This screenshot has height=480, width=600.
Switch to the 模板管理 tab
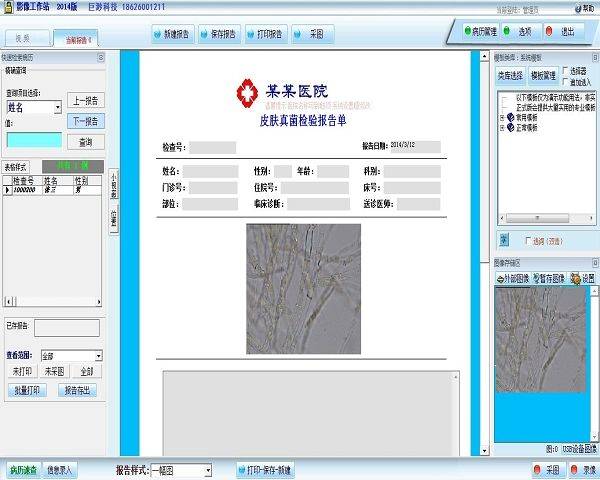coord(545,76)
